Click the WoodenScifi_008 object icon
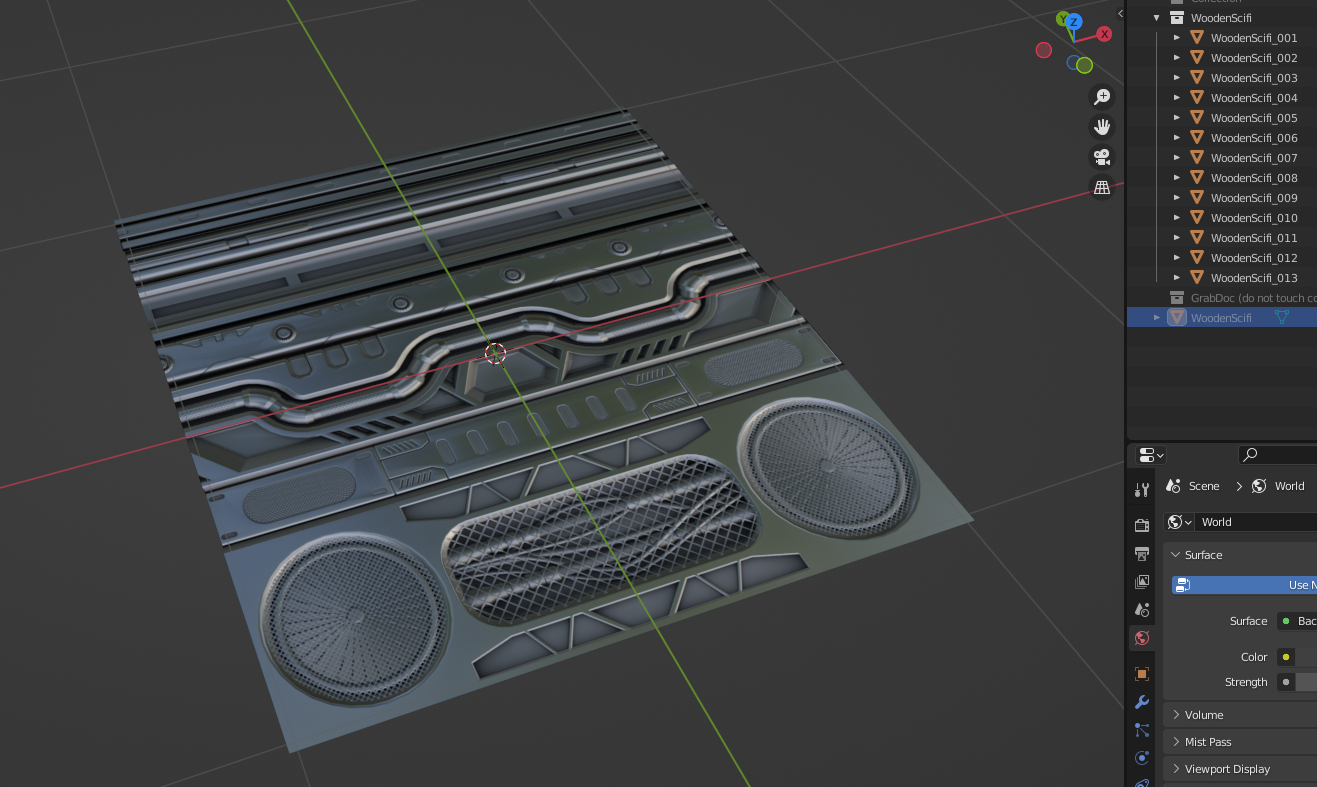The image size is (1317, 787). pyautogui.click(x=1197, y=178)
